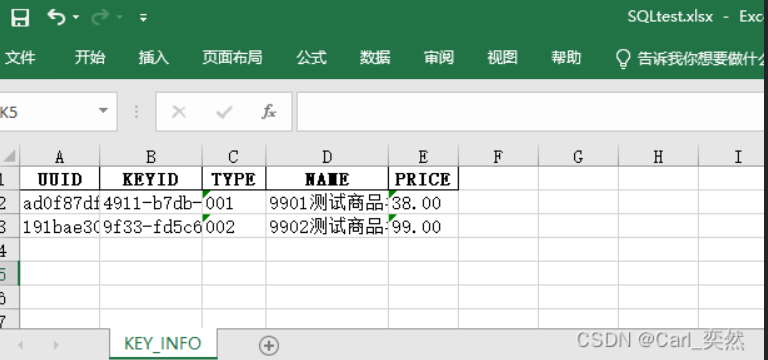Select cell containing 191bae30
This screenshot has height=360, width=768.
(60, 226)
